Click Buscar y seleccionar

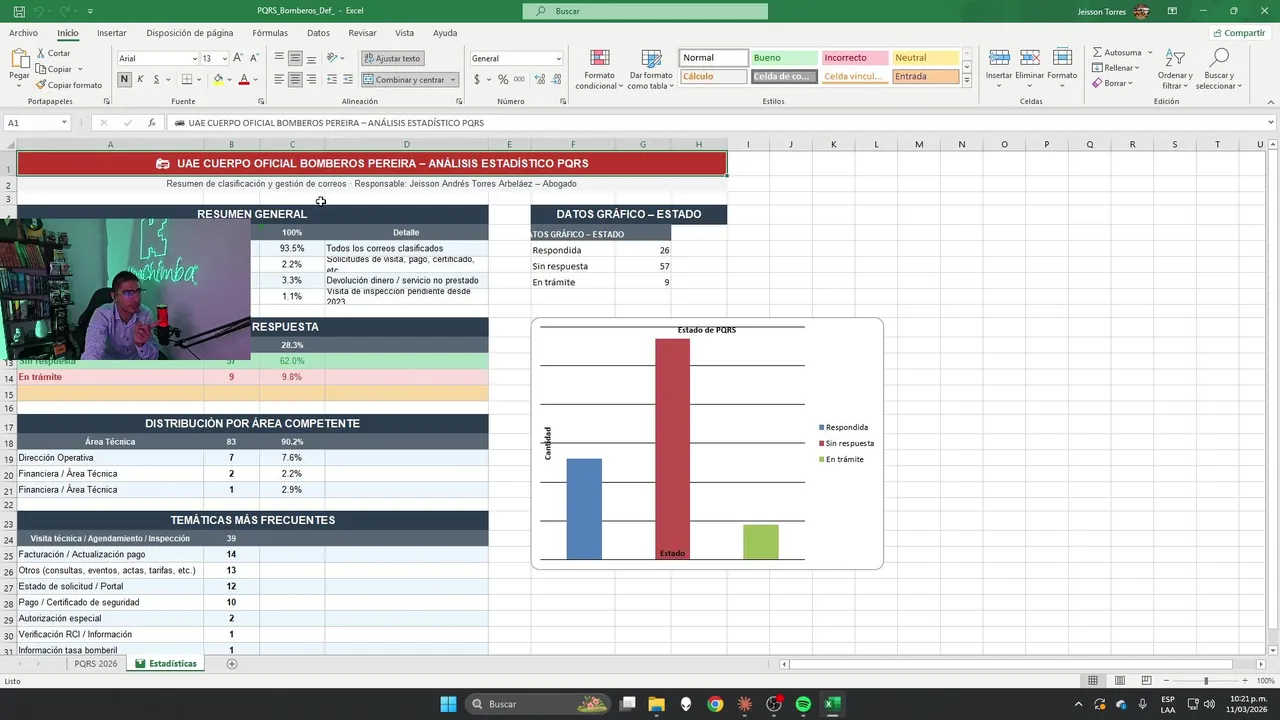coord(1219,70)
